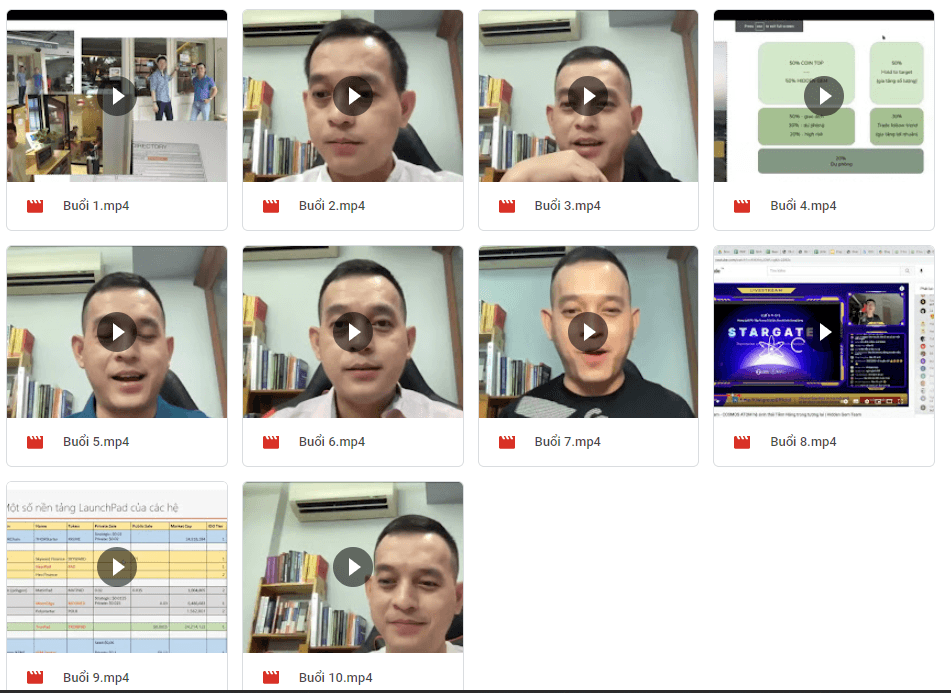Play the Buổi 4.mp4 video preview
The height and width of the screenshot is (693, 951).
coord(824,96)
